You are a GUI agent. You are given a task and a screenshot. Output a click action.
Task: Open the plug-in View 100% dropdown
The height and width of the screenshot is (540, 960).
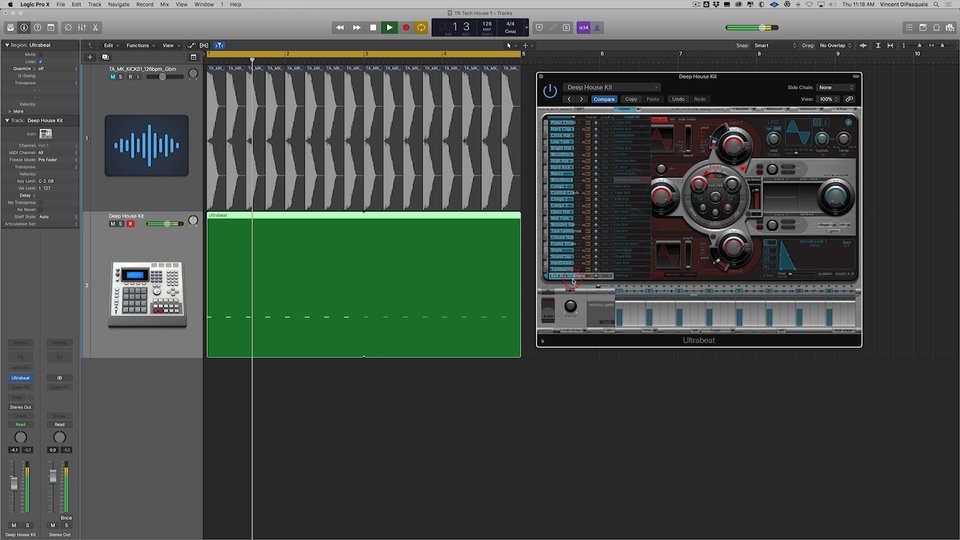click(828, 99)
